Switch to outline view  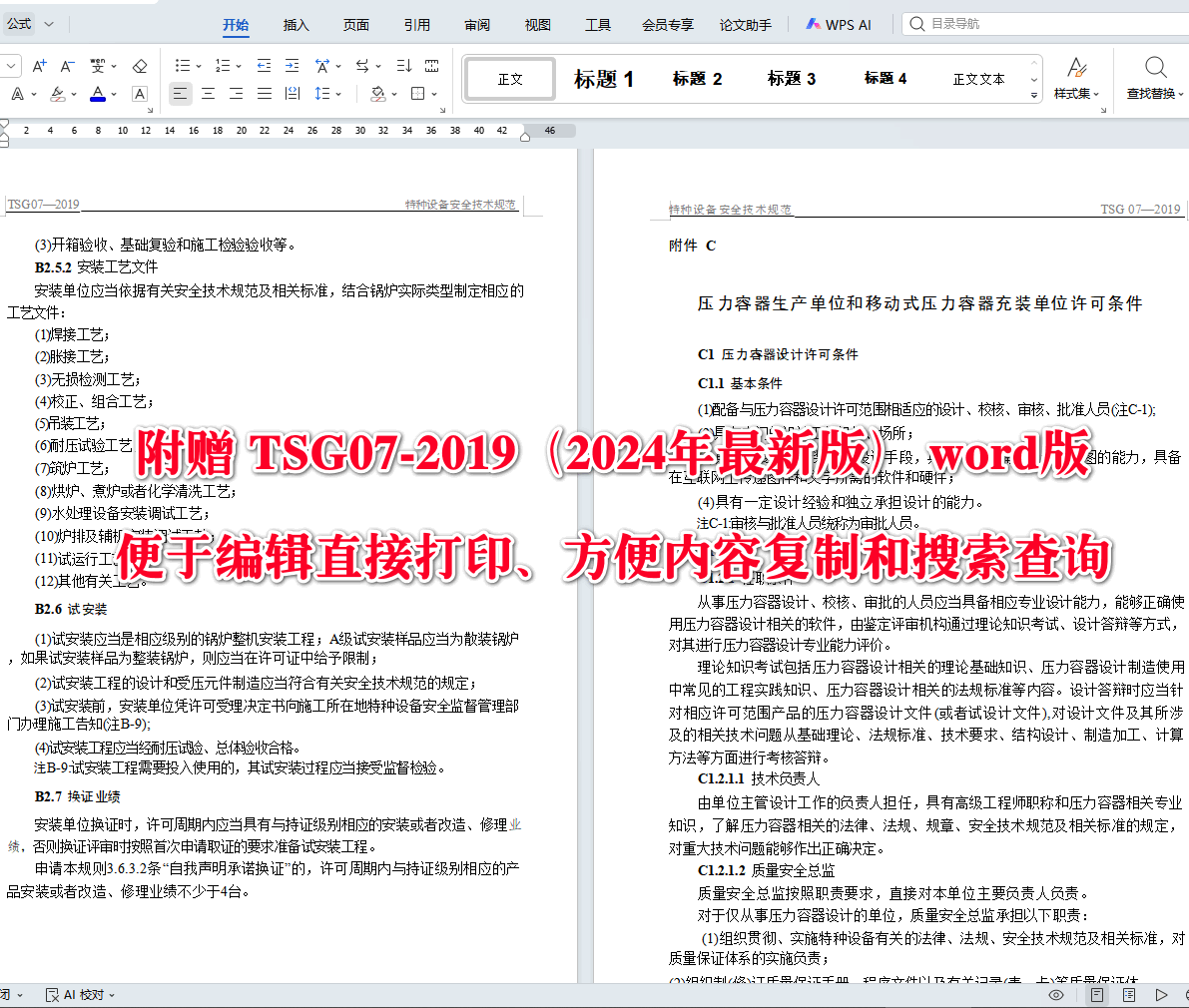pyautogui.click(x=1129, y=995)
